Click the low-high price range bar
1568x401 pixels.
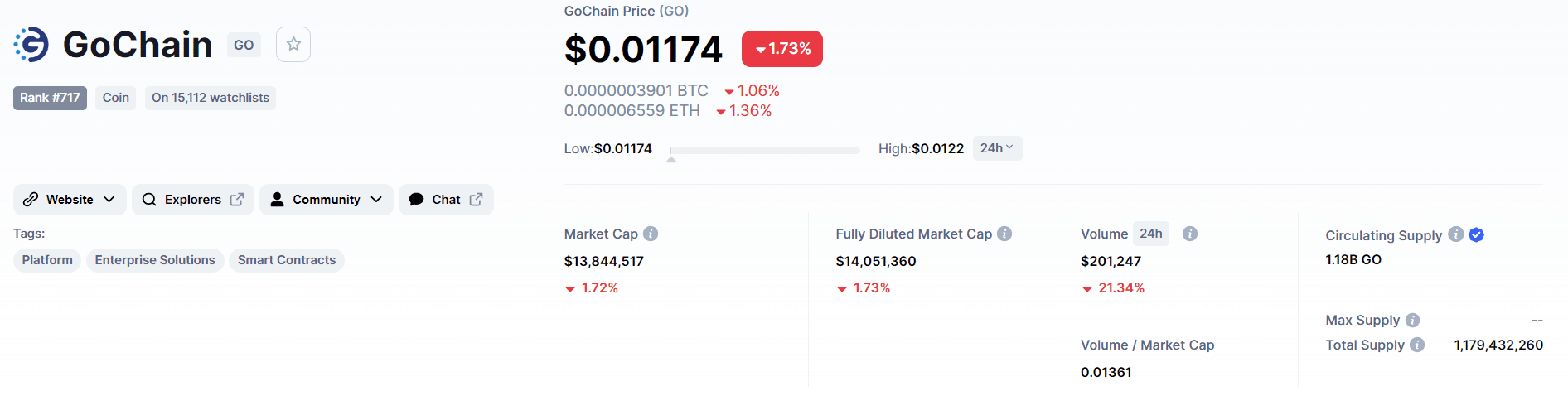[x=764, y=151]
